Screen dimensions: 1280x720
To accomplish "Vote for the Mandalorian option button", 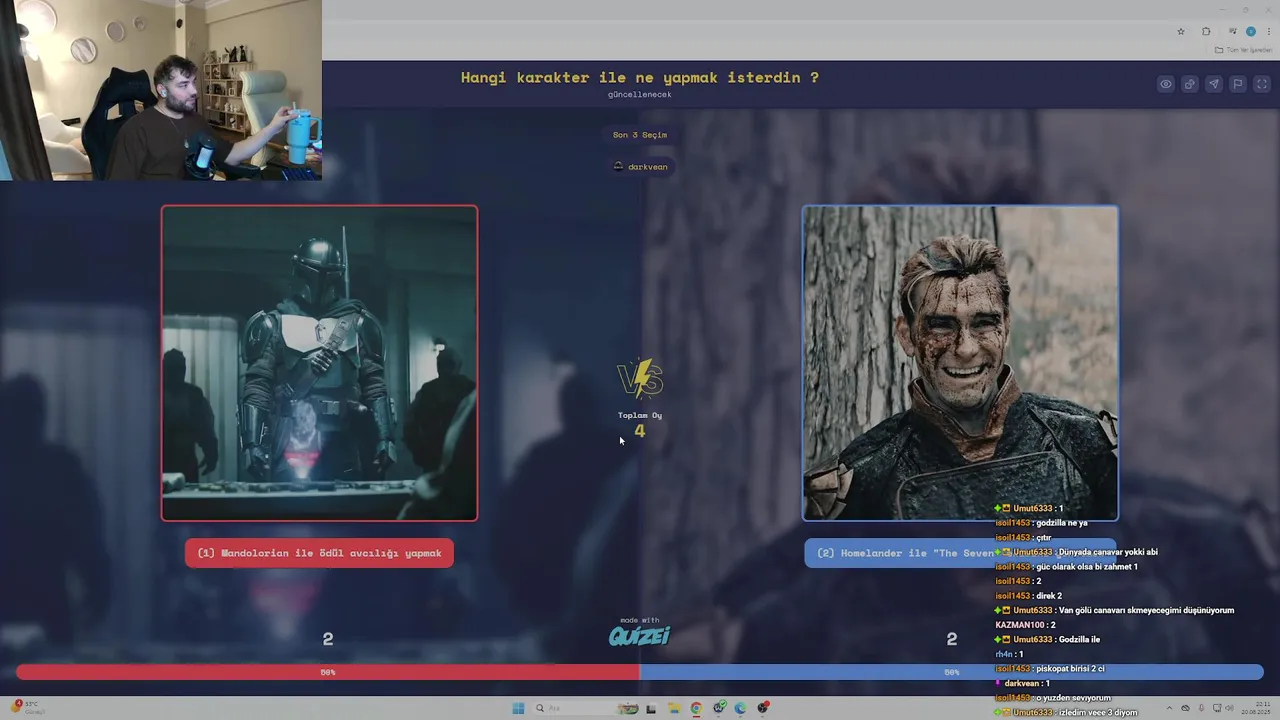I will 319,553.
